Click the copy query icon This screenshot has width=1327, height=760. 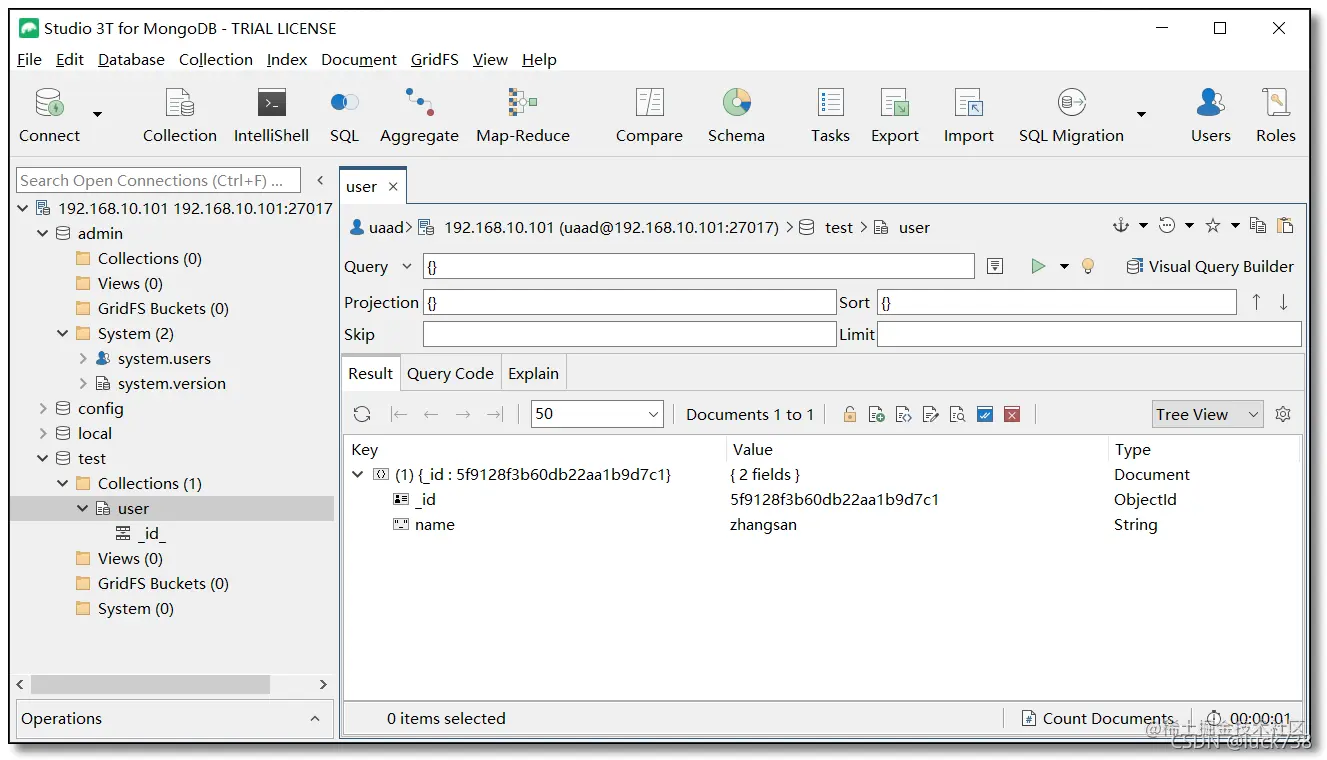pyautogui.click(x=1258, y=226)
